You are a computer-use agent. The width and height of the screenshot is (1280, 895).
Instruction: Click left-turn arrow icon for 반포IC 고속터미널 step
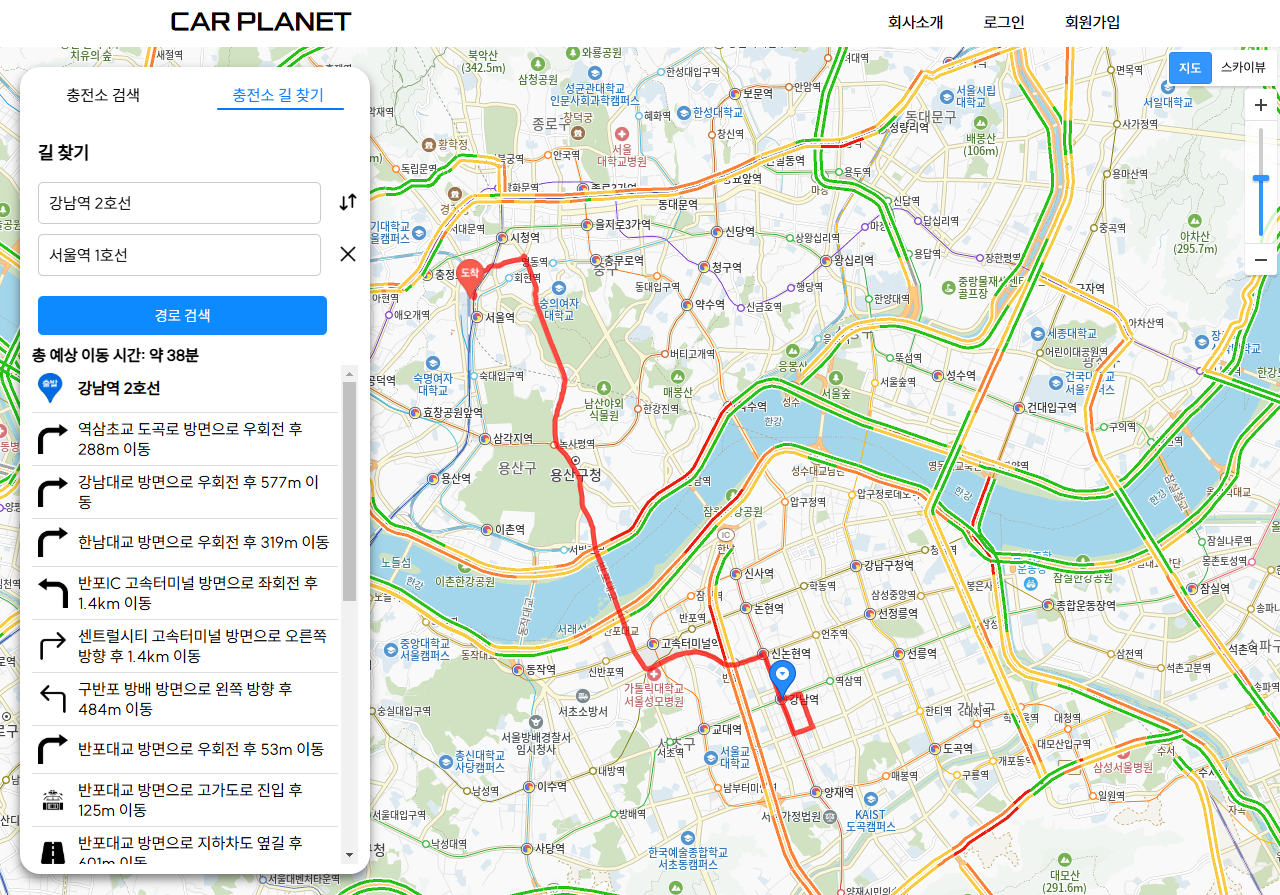[x=52, y=593]
